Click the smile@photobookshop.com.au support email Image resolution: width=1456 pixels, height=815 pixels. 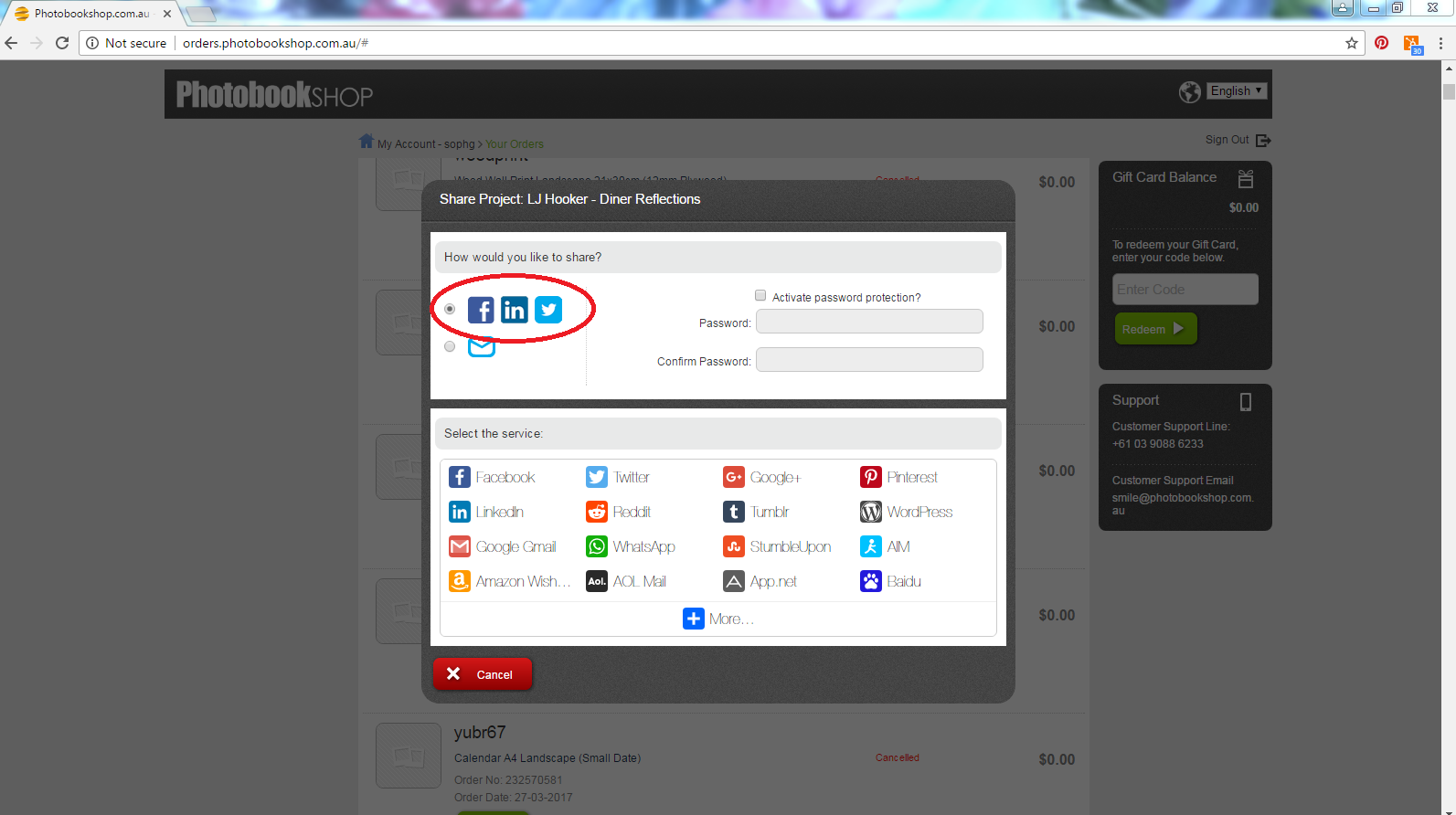1182,503
